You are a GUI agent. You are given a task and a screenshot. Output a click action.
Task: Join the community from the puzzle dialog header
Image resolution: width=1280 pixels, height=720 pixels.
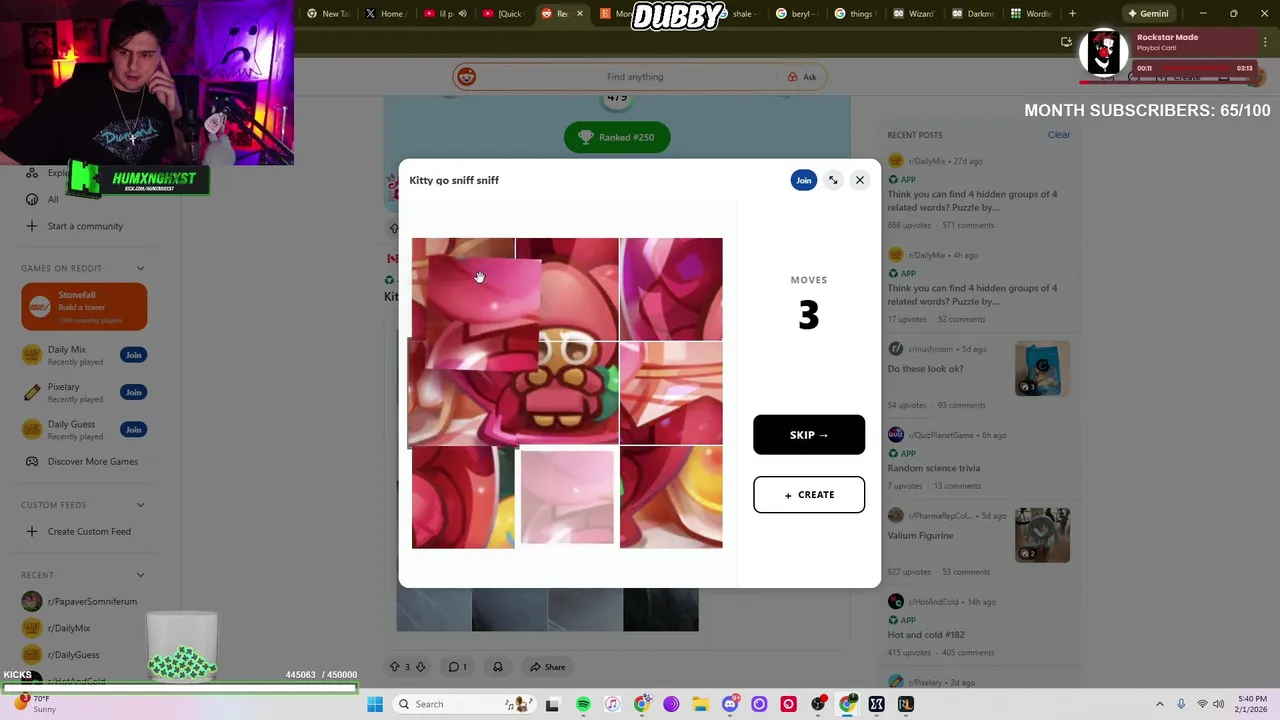(803, 180)
